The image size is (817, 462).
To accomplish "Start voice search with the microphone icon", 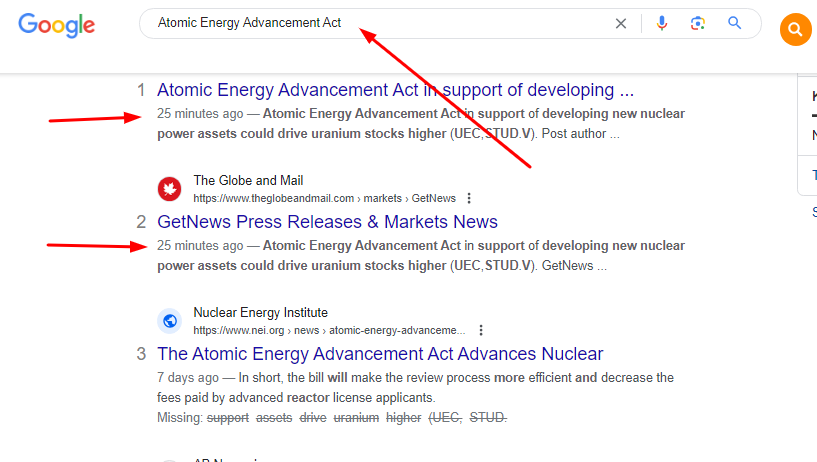I will pos(662,23).
